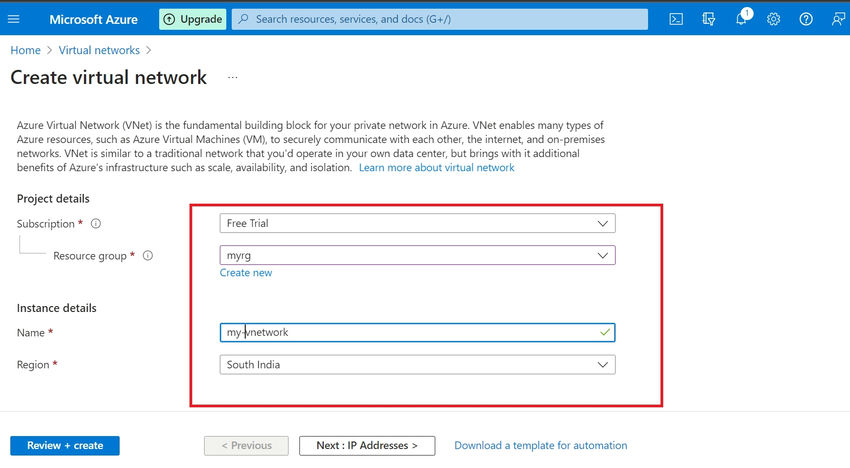Show Subscription info tooltip icon
This screenshot has height=468, width=850.
pyautogui.click(x=96, y=223)
